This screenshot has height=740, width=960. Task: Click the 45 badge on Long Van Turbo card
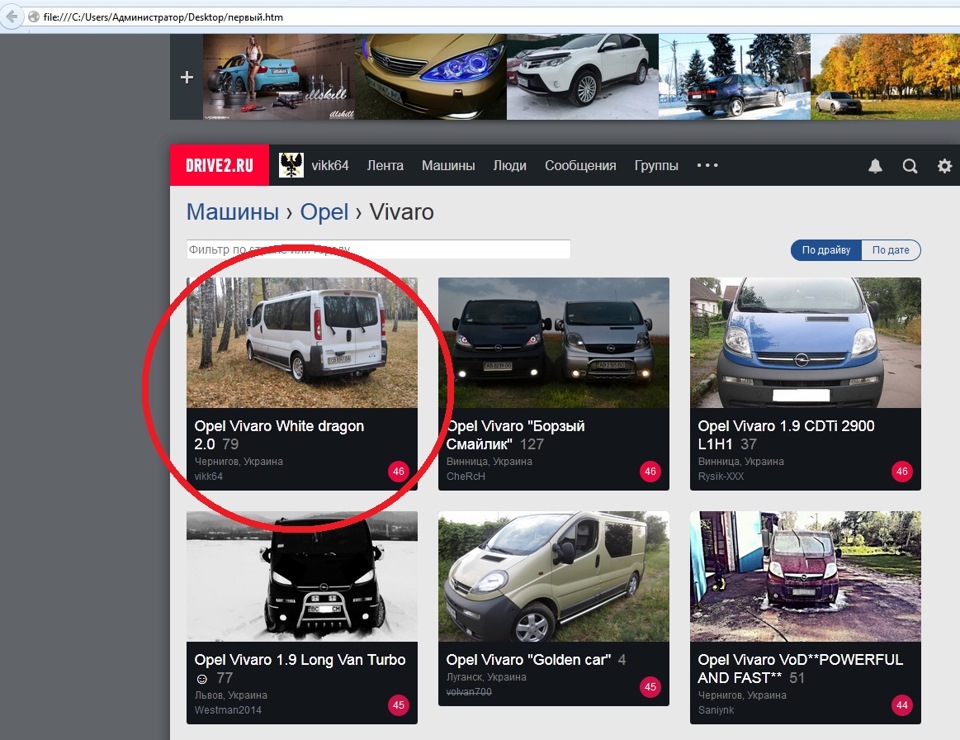tap(399, 705)
